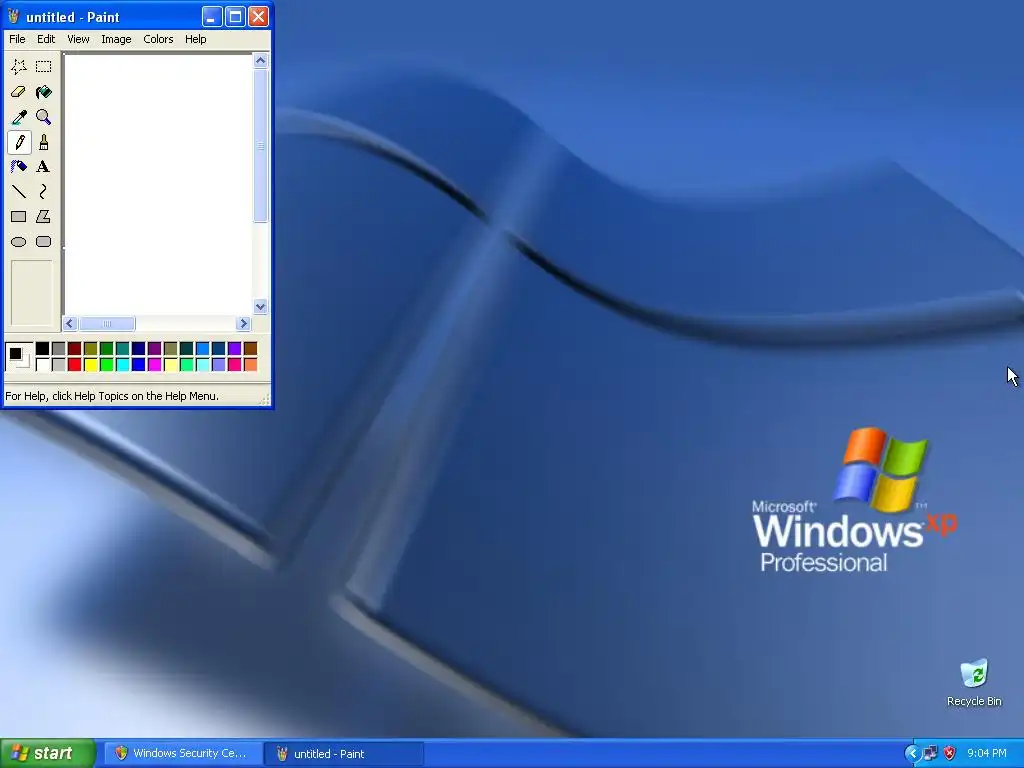Select the Rounded Rectangle tool

(x=44, y=242)
